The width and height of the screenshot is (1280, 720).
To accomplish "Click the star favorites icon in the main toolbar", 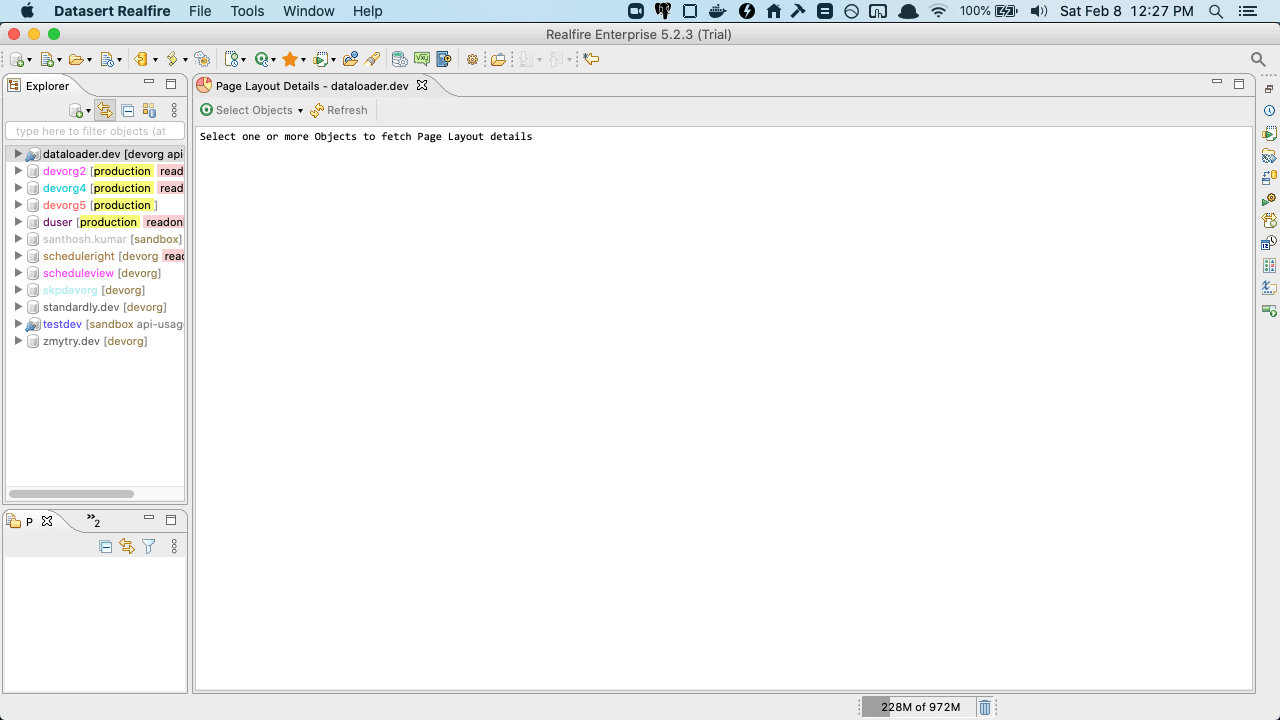I will click(x=290, y=59).
